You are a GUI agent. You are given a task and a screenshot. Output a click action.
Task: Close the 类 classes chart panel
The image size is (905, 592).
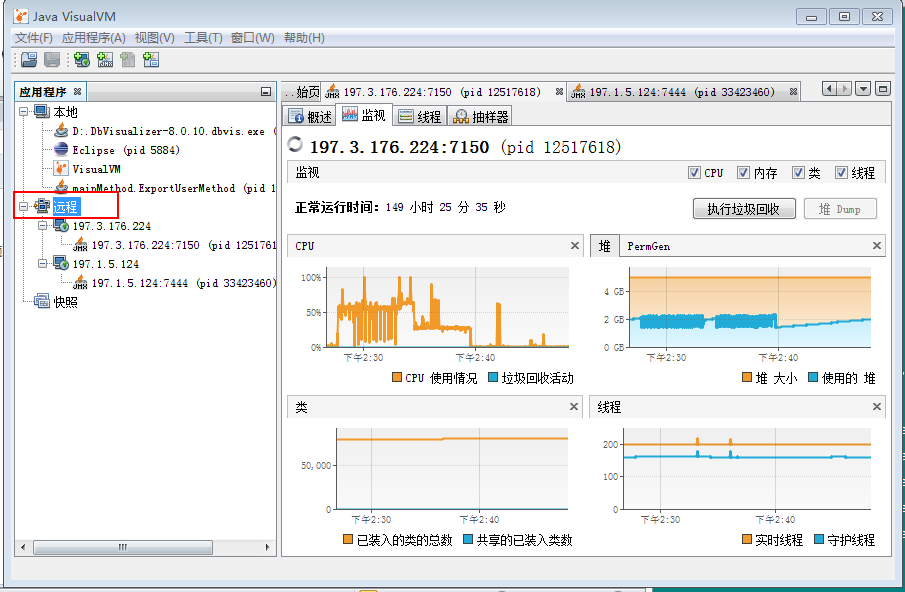(x=574, y=407)
